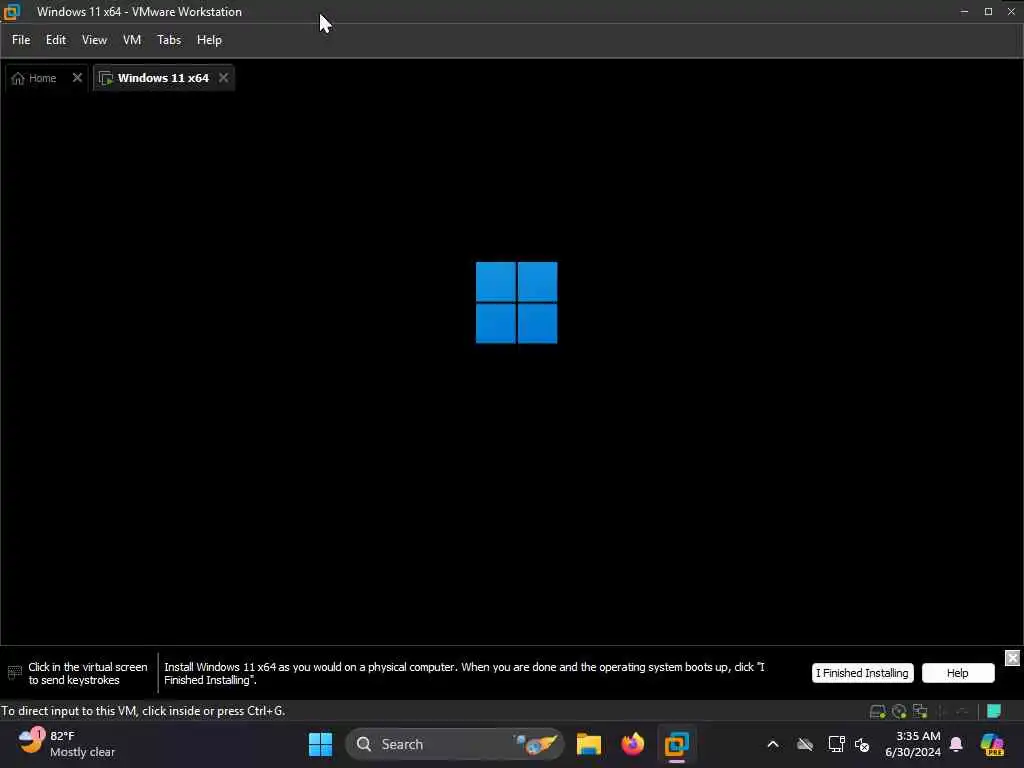The width and height of the screenshot is (1024, 768).
Task: Click the Home tab house icon
Action: pyautogui.click(x=18, y=78)
